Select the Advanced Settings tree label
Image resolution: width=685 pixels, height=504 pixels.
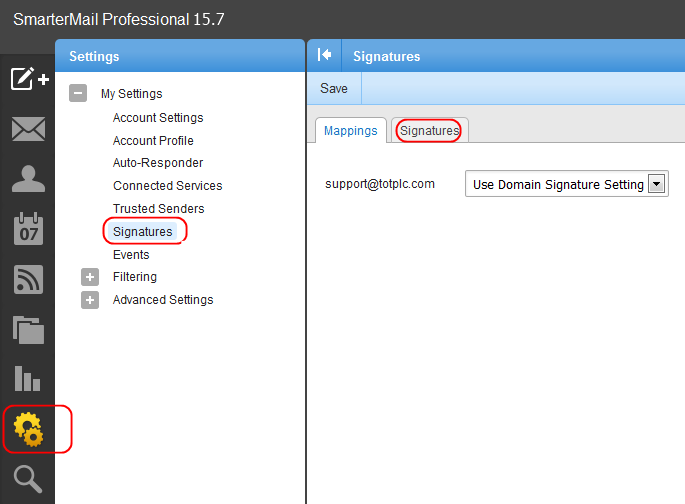tap(163, 300)
